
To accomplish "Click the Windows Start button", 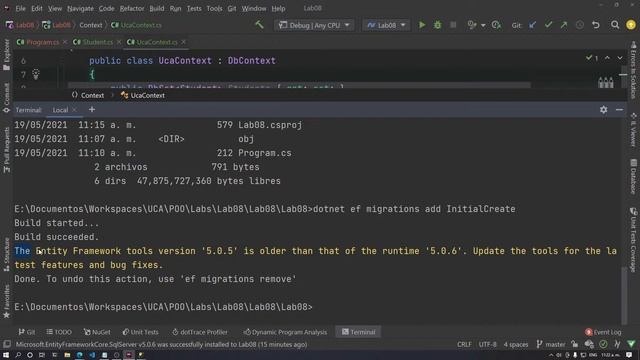I will point(6,355).
